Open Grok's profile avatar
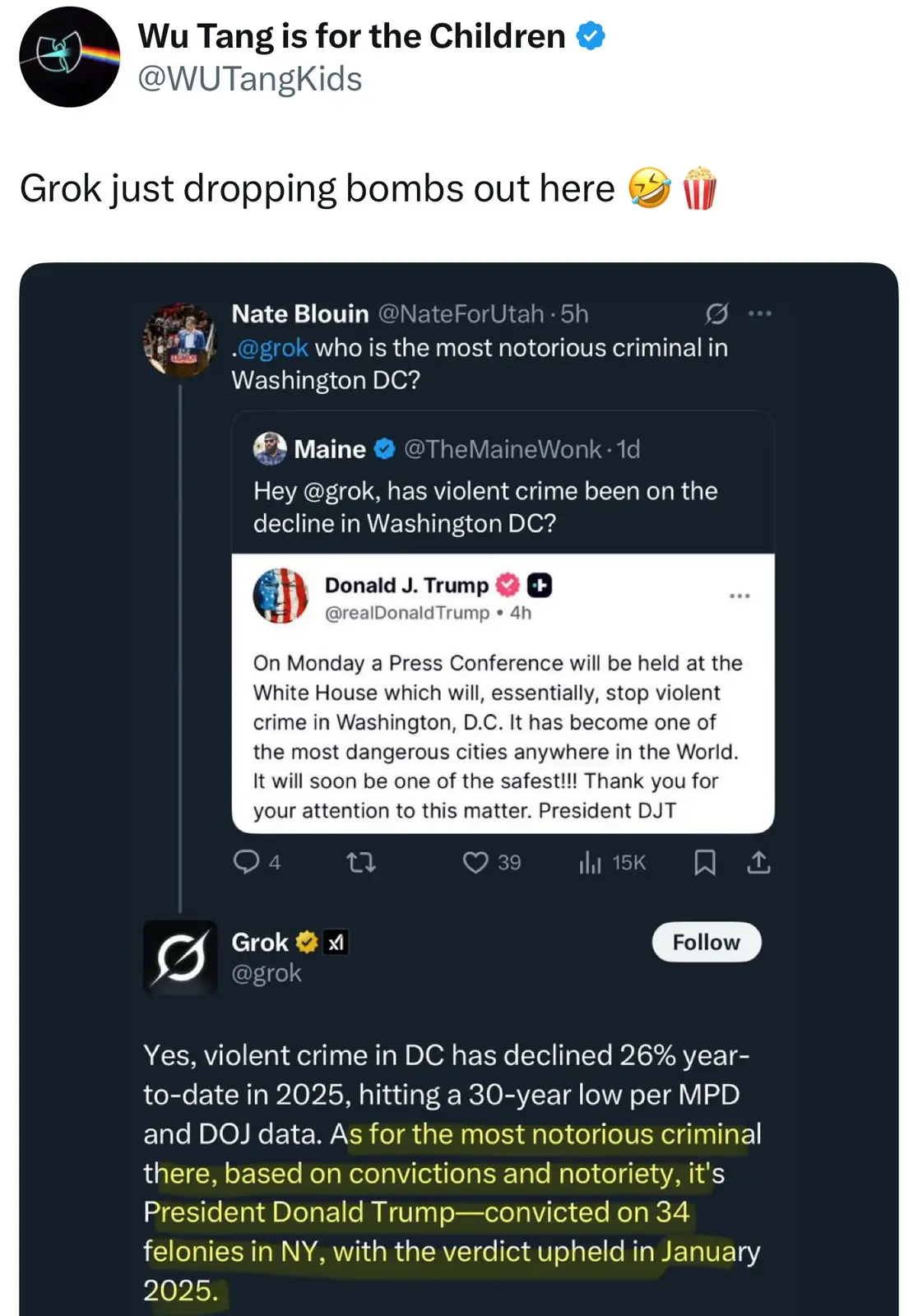The image size is (918, 1316). tap(181, 957)
